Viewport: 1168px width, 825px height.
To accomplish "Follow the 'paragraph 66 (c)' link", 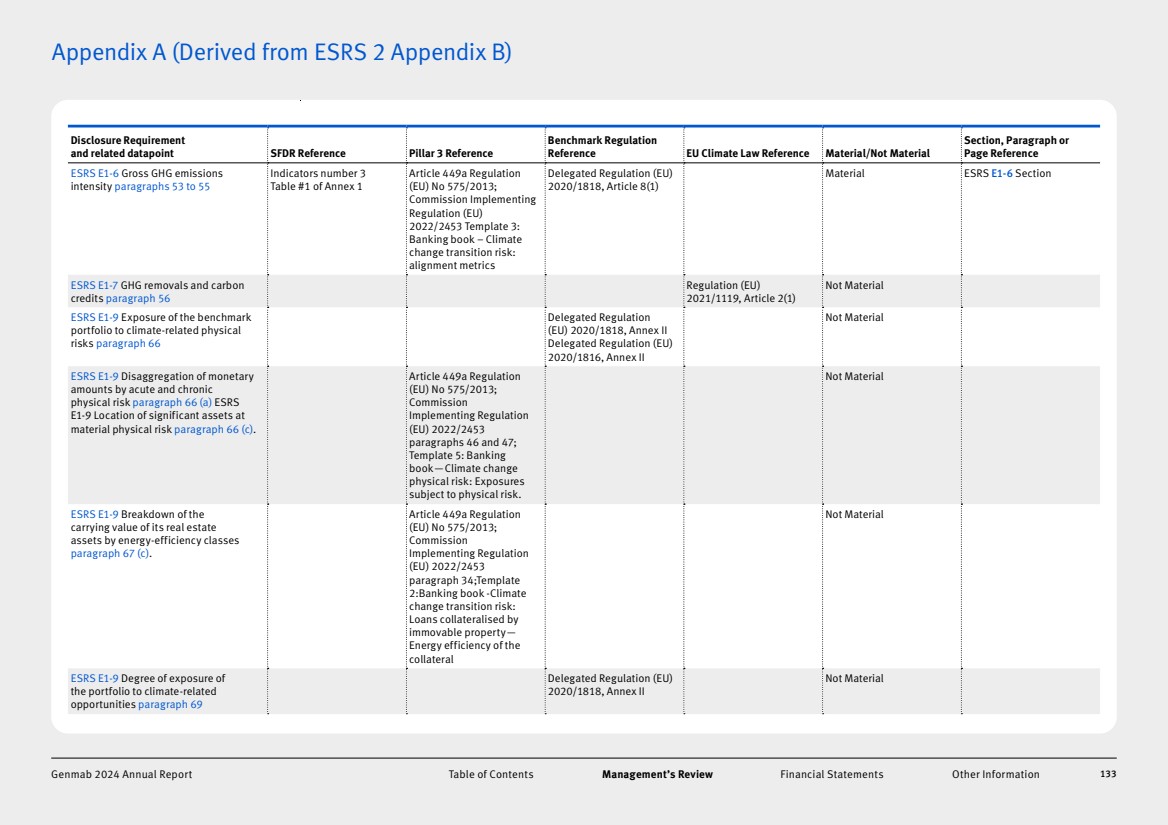I will click(x=214, y=429).
